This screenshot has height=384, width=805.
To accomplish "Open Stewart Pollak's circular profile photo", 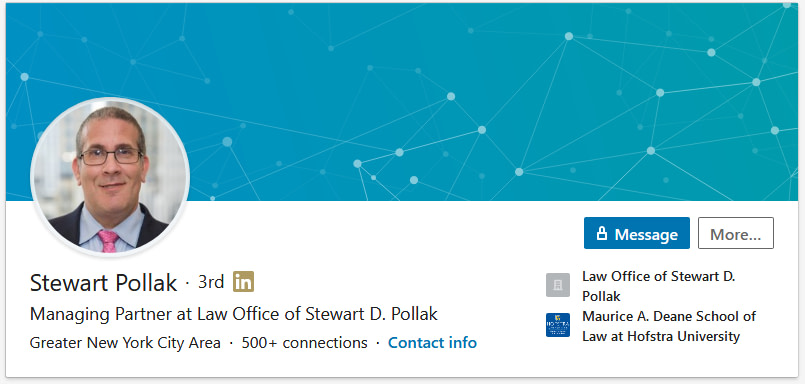I will coord(110,177).
